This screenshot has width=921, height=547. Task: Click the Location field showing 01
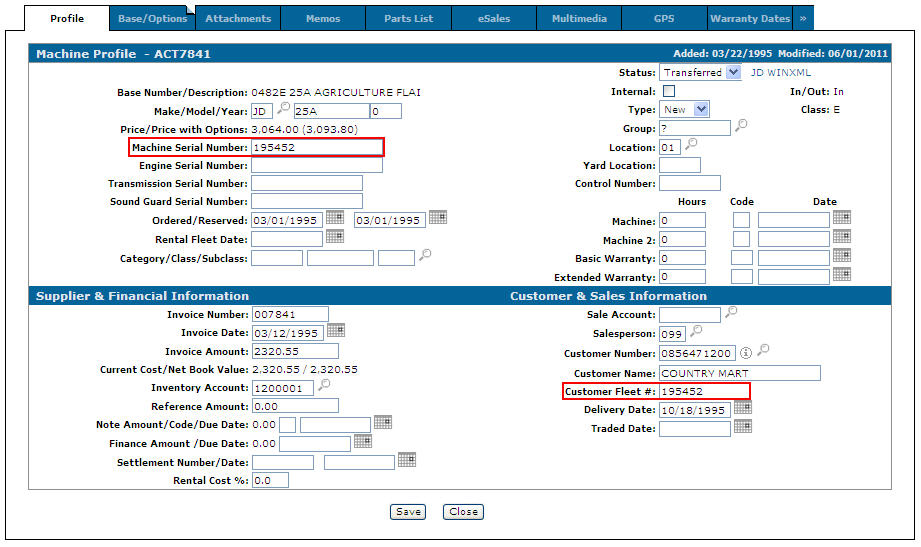(x=670, y=147)
